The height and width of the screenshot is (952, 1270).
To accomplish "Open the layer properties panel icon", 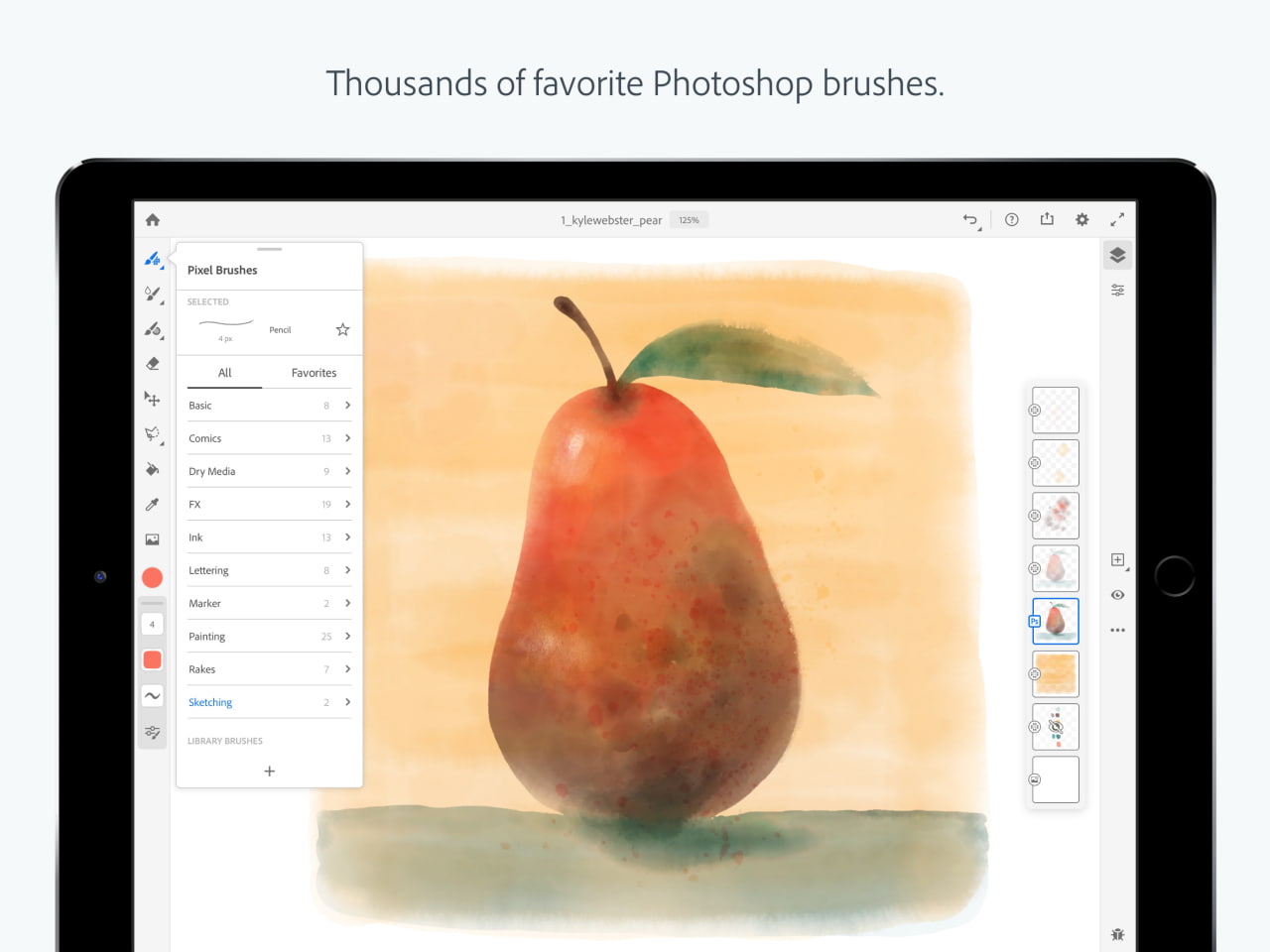I will coord(1117,289).
